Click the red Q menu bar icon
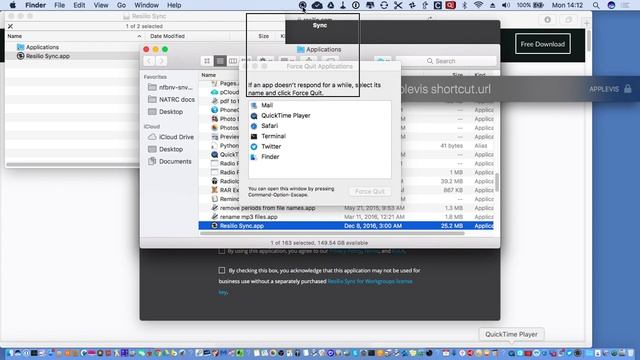This screenshot has width=640, height=360. [x=451, y=5]
